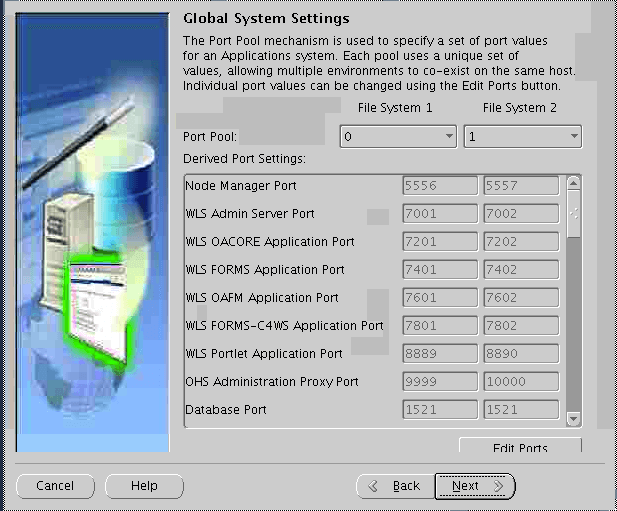
Task: Click WLS OAFM Application Port field 7601
Action: [440, 298]
